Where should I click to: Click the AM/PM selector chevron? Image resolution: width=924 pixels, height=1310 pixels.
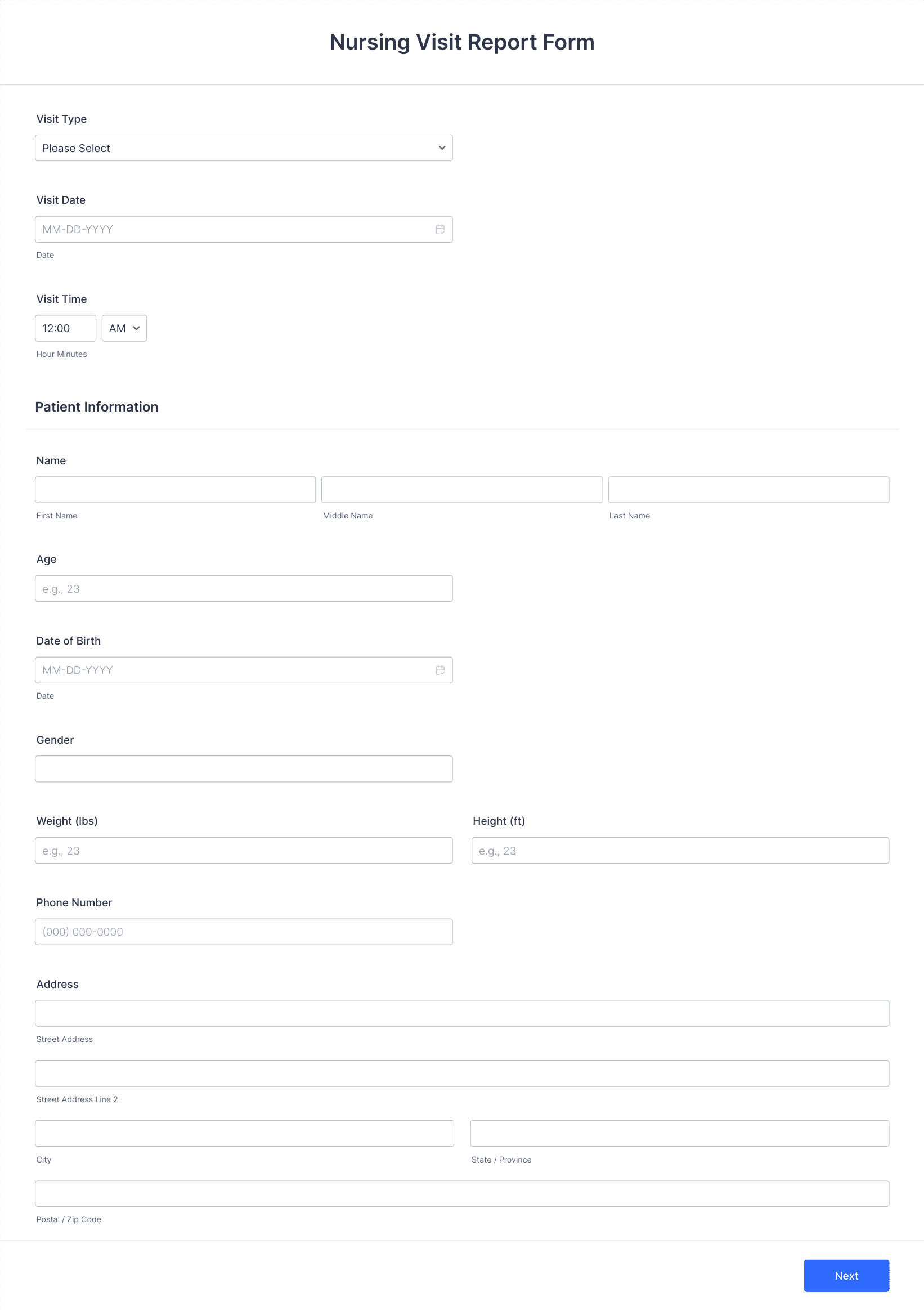[136, 328]
